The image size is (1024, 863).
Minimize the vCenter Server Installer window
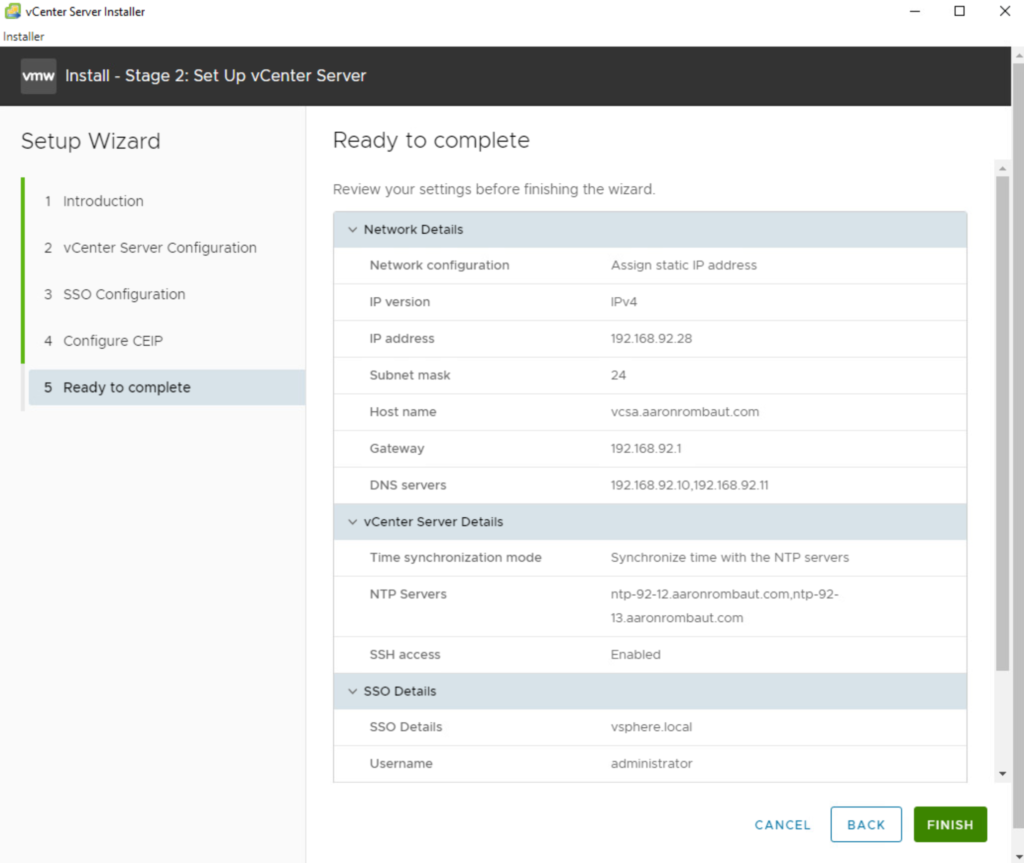tap(914, 12)
